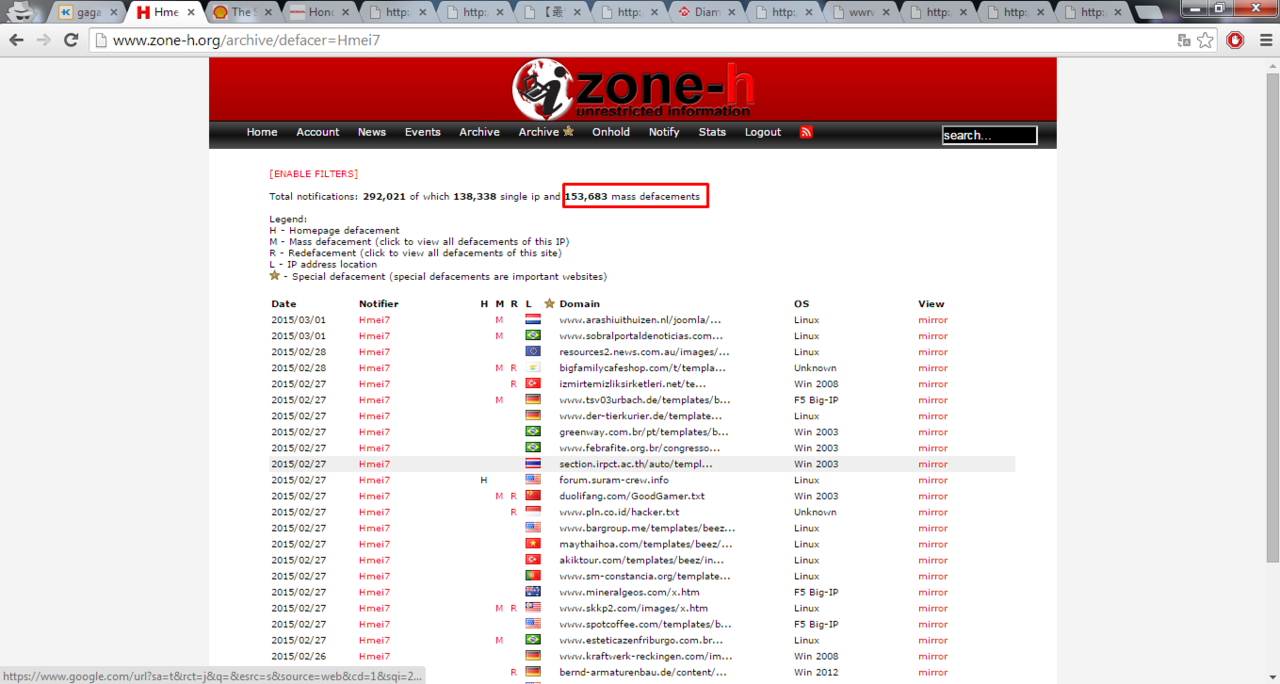Open mirror for www.der-tierkurier.de row

[x=933, y=416]
